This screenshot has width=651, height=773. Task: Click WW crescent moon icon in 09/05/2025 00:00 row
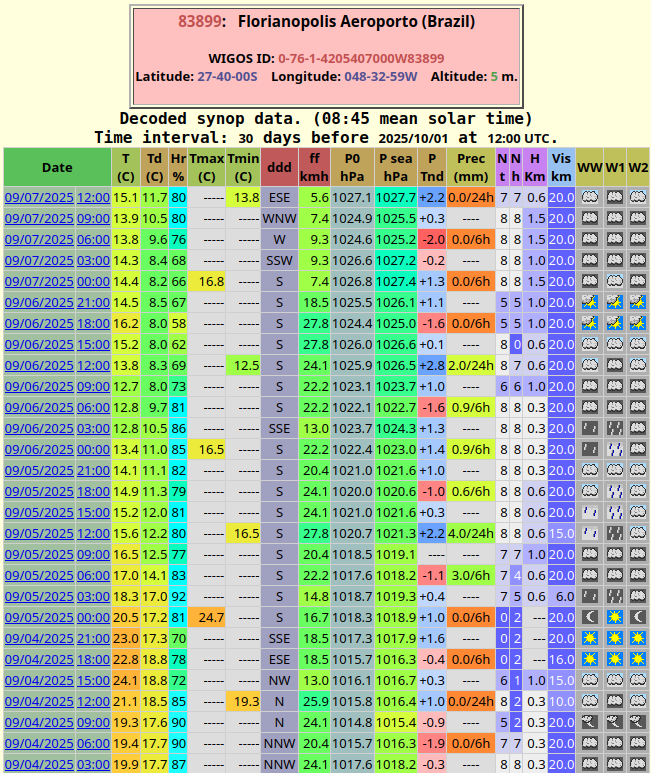[589, 617]
